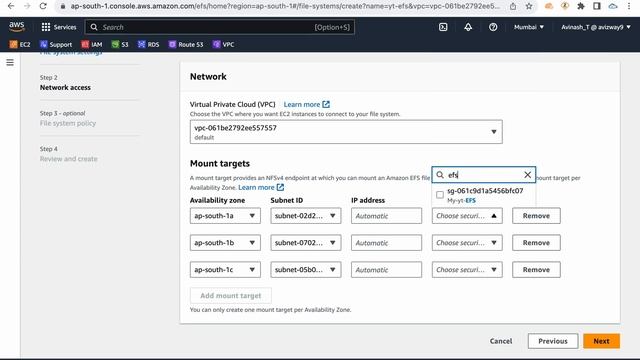Image resolution: width=640 pixels, height=360 pixels.
Task: Open the notifications bell
Action: tap(468, 27)
